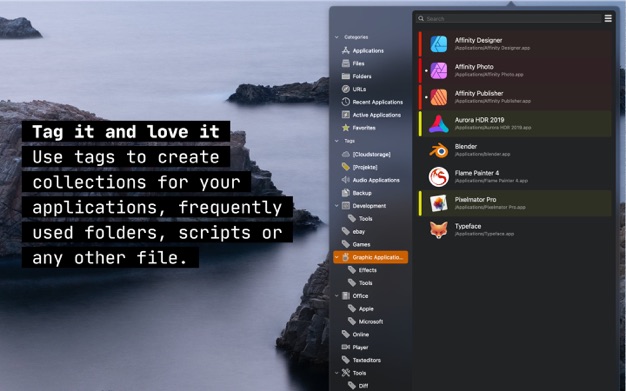
Task: Launch Affinity Photo from list
Action: click(x=515, y=70)
